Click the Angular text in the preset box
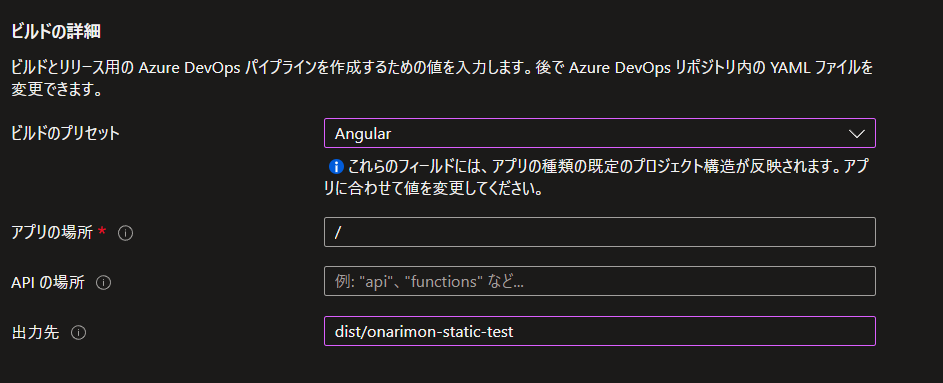Viewport: 943px width, 383px height. pyautogui.click(x=363, y=134)
